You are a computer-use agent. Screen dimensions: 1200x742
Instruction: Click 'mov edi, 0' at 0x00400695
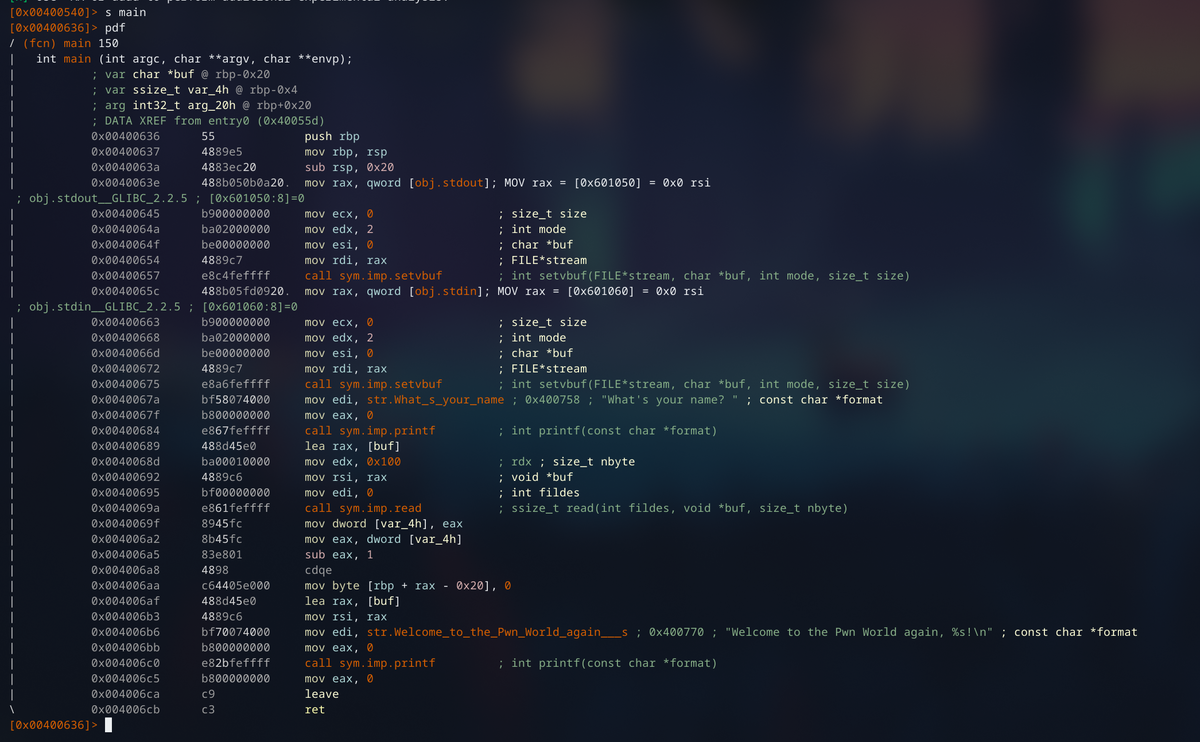339,493
